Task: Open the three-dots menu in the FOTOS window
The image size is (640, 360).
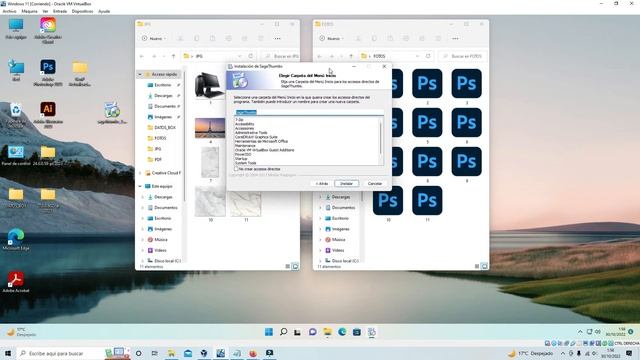Action: pyautogui.click(x=455, y=38)
